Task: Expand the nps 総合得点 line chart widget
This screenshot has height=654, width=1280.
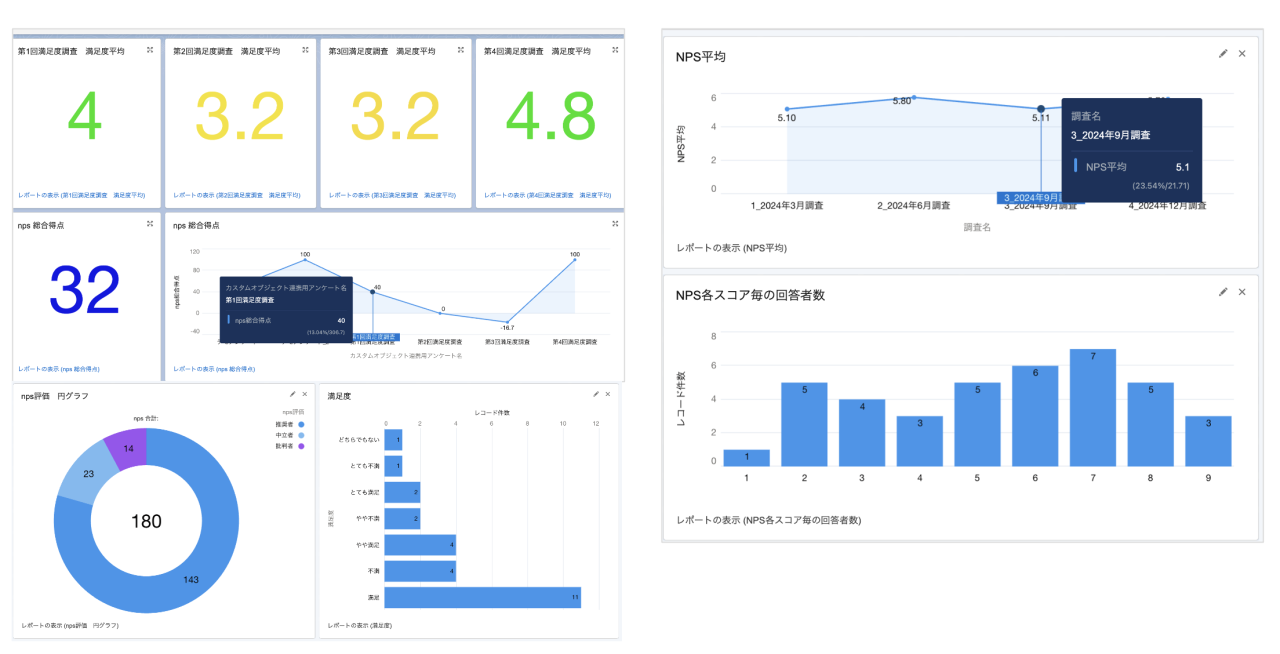Action: (615, 223)
